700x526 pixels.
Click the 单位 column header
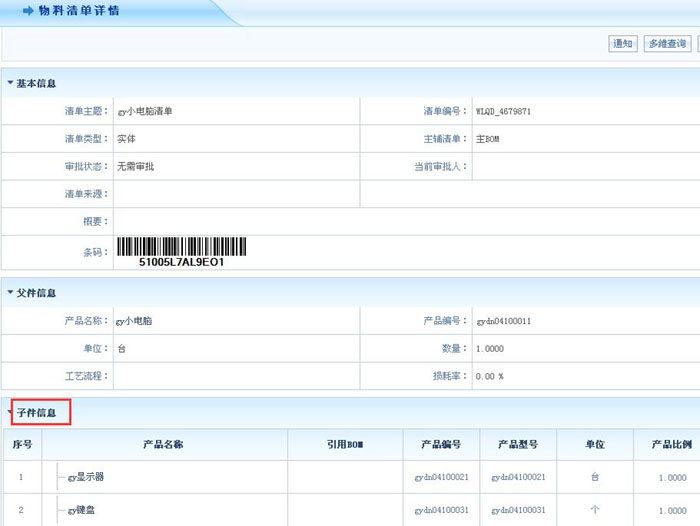coord(595,444)
